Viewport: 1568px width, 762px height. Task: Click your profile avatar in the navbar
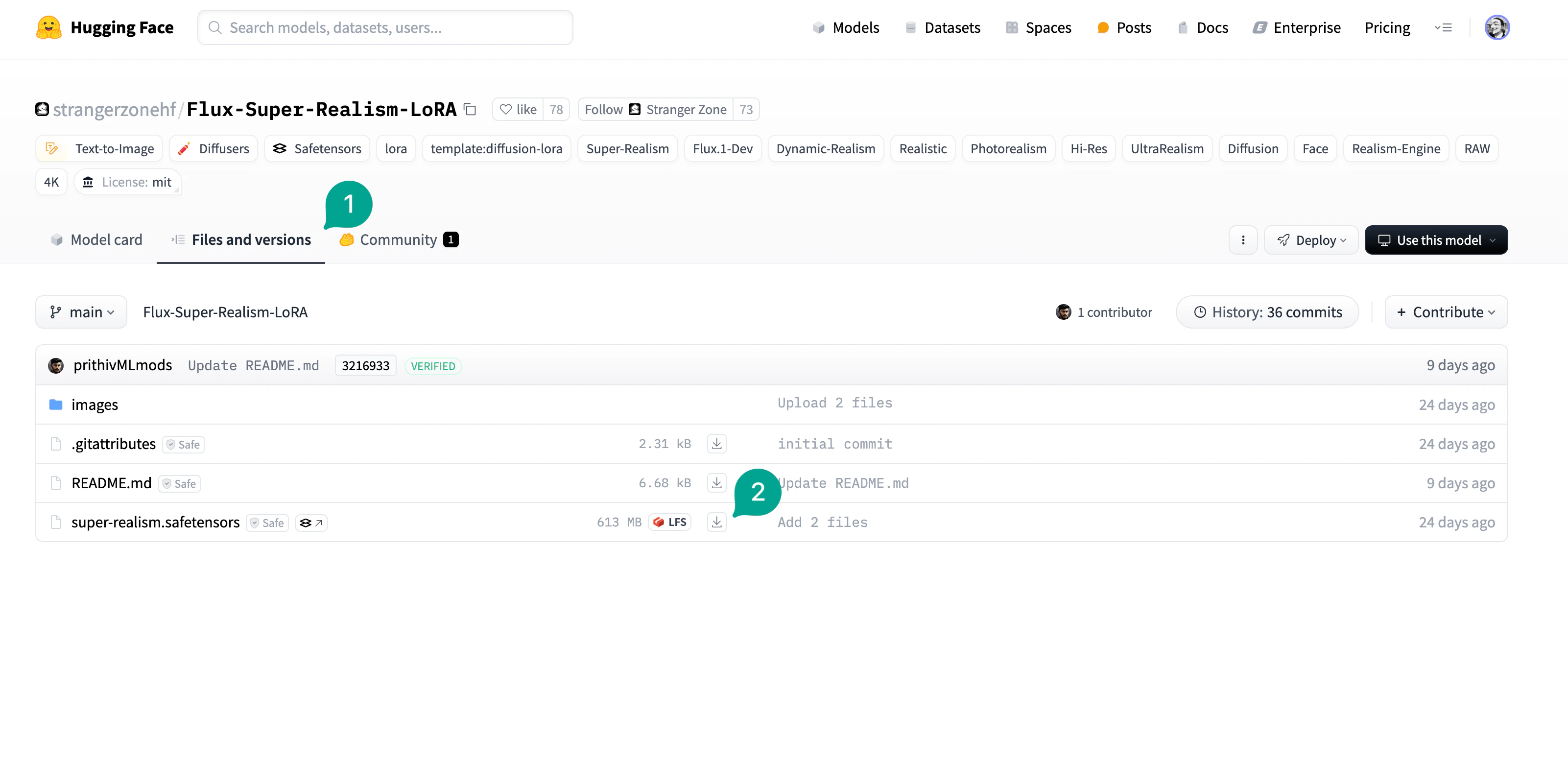click(1498, 27)
